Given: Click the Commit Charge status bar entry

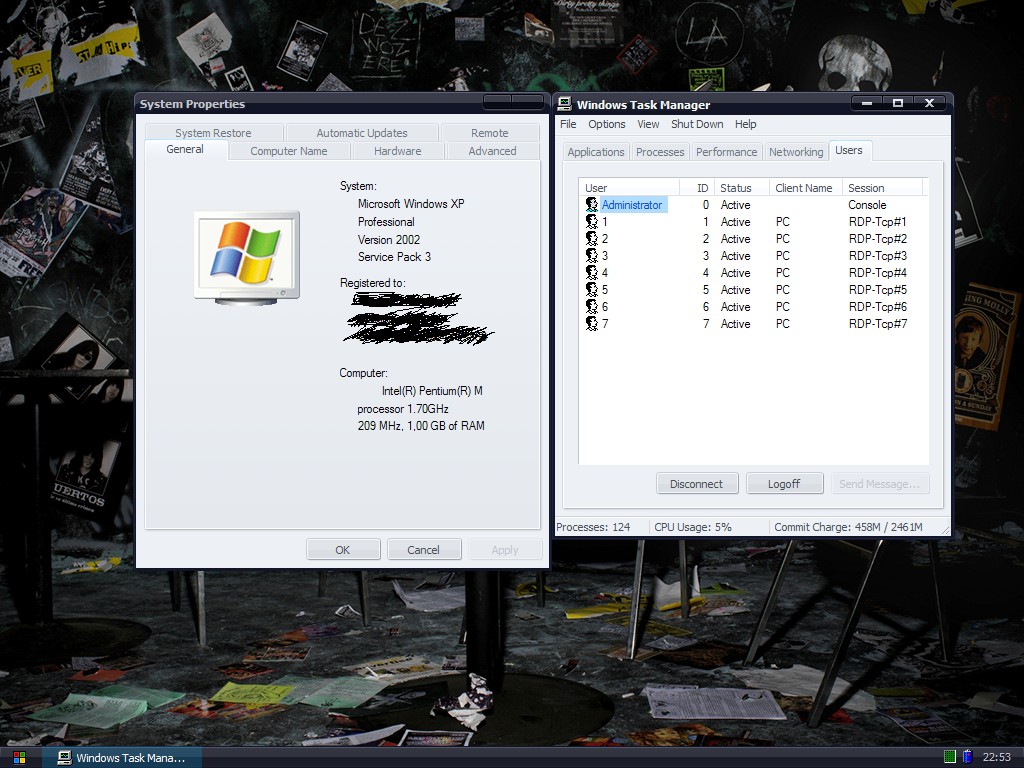Looking at the screenshot, I should click(848, 527).
